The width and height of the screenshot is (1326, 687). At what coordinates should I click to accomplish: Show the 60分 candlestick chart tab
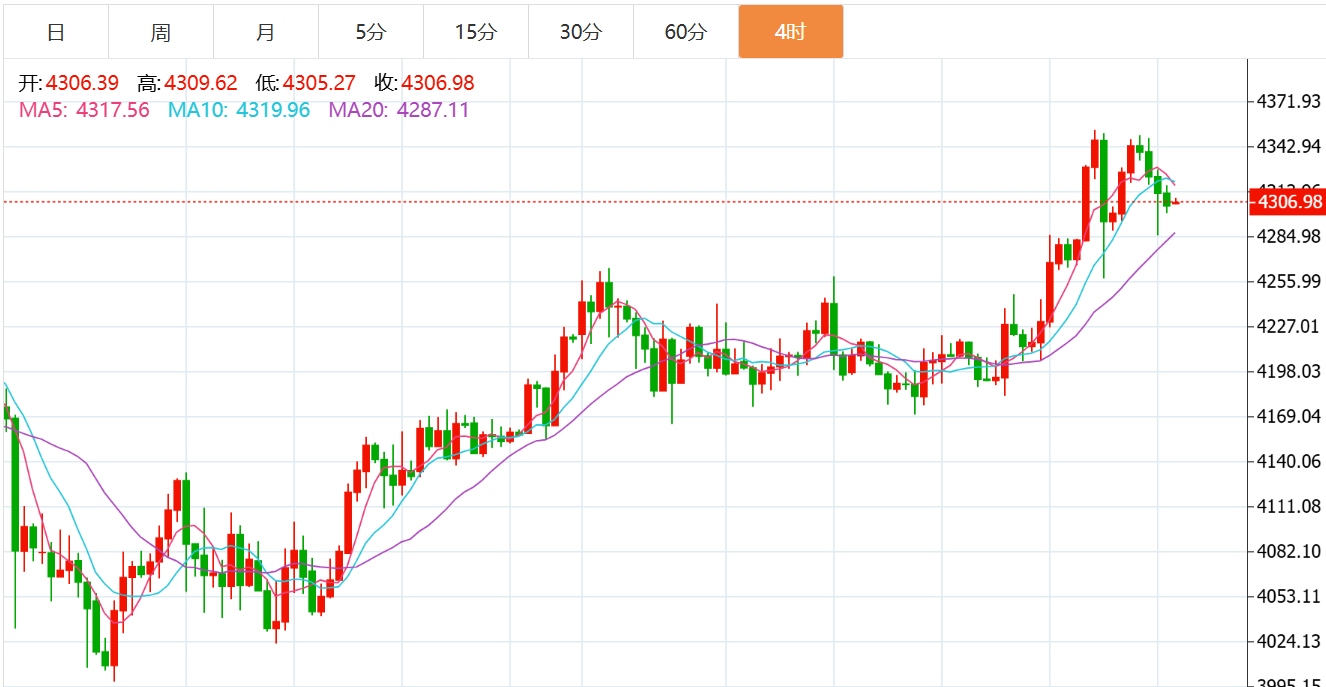[x=685, y=32]
